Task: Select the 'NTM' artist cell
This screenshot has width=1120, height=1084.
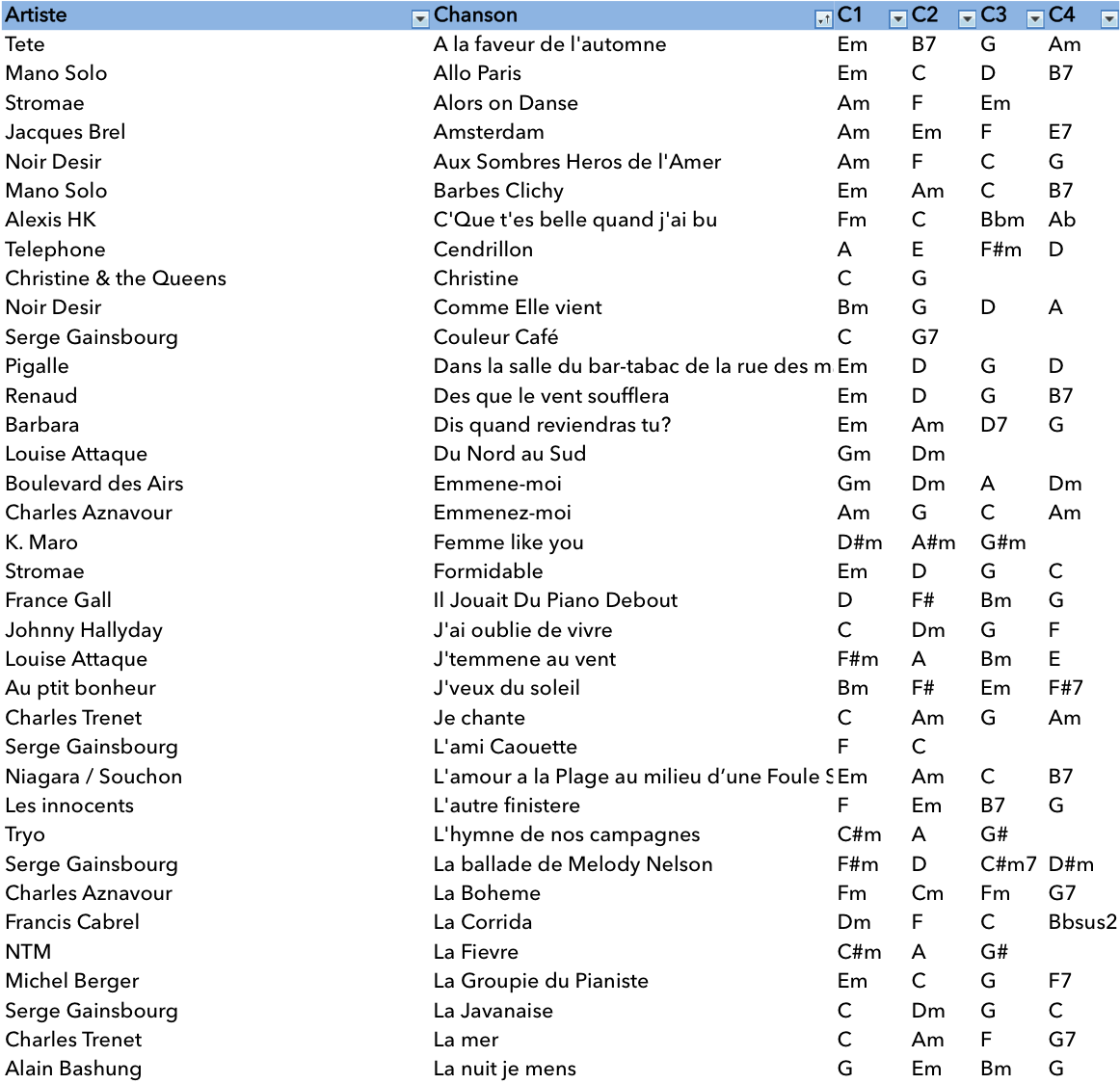Action: tap(28, 952)
